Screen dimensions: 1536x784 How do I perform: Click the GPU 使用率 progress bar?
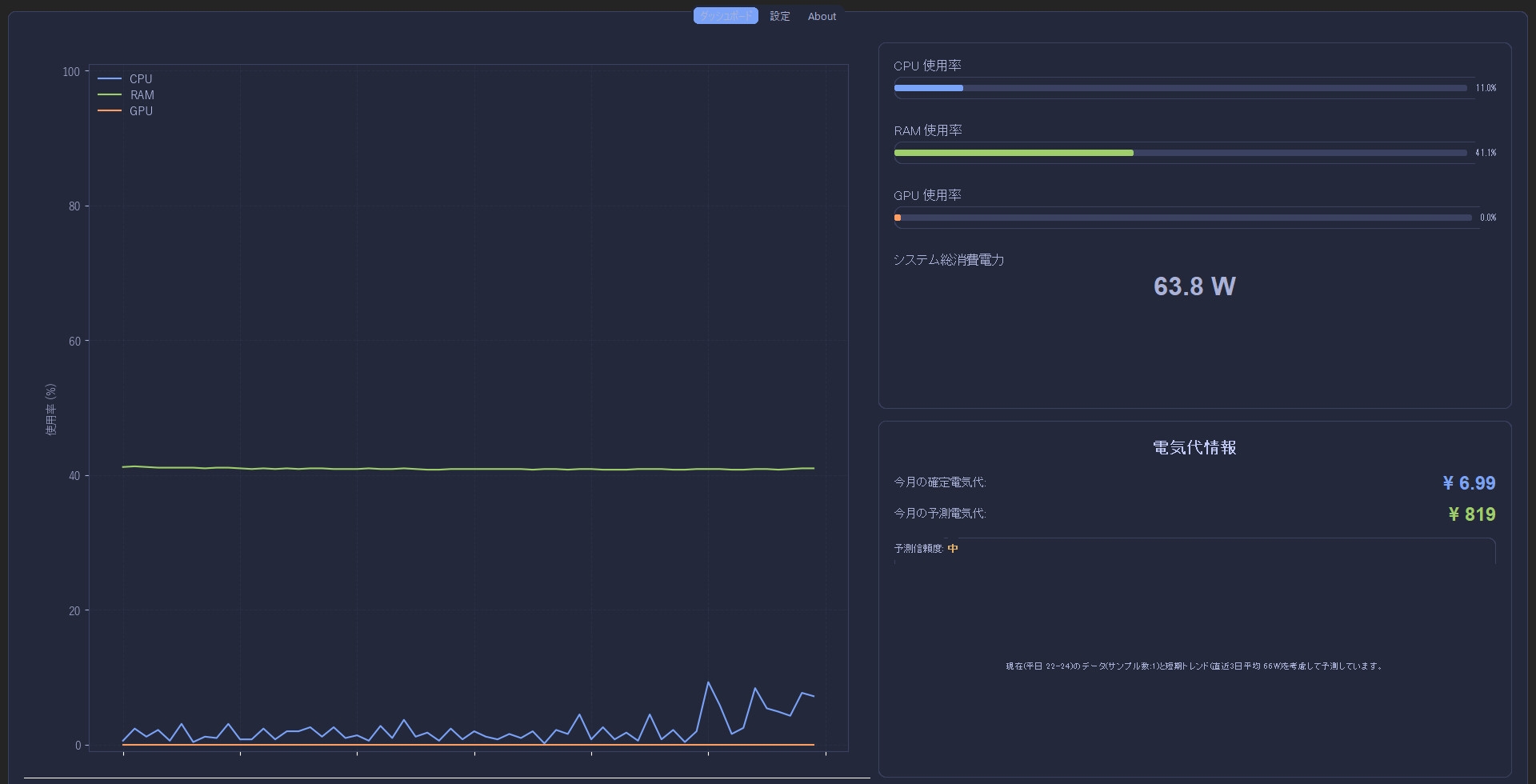tap(1182, 218)
